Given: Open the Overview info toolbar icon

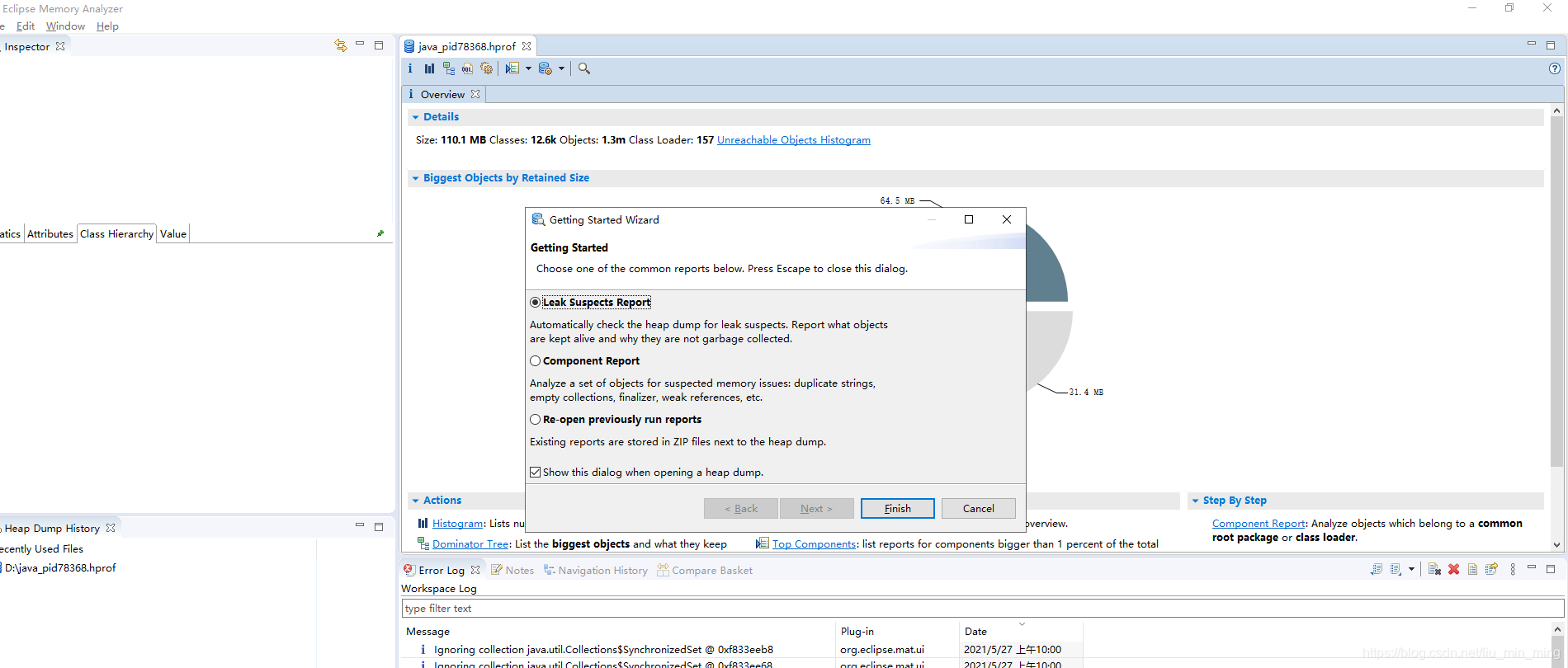Looking at the screenshot, I should [x=410, y=68].
